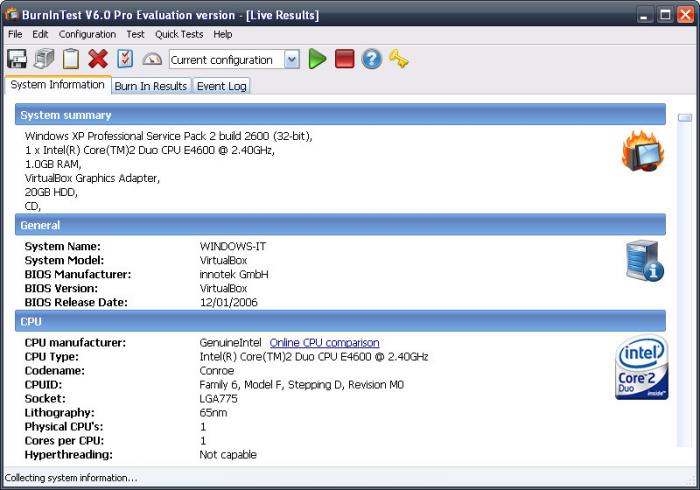
Task: Minimize the BurnInTest window
Action: click(643, 15)
